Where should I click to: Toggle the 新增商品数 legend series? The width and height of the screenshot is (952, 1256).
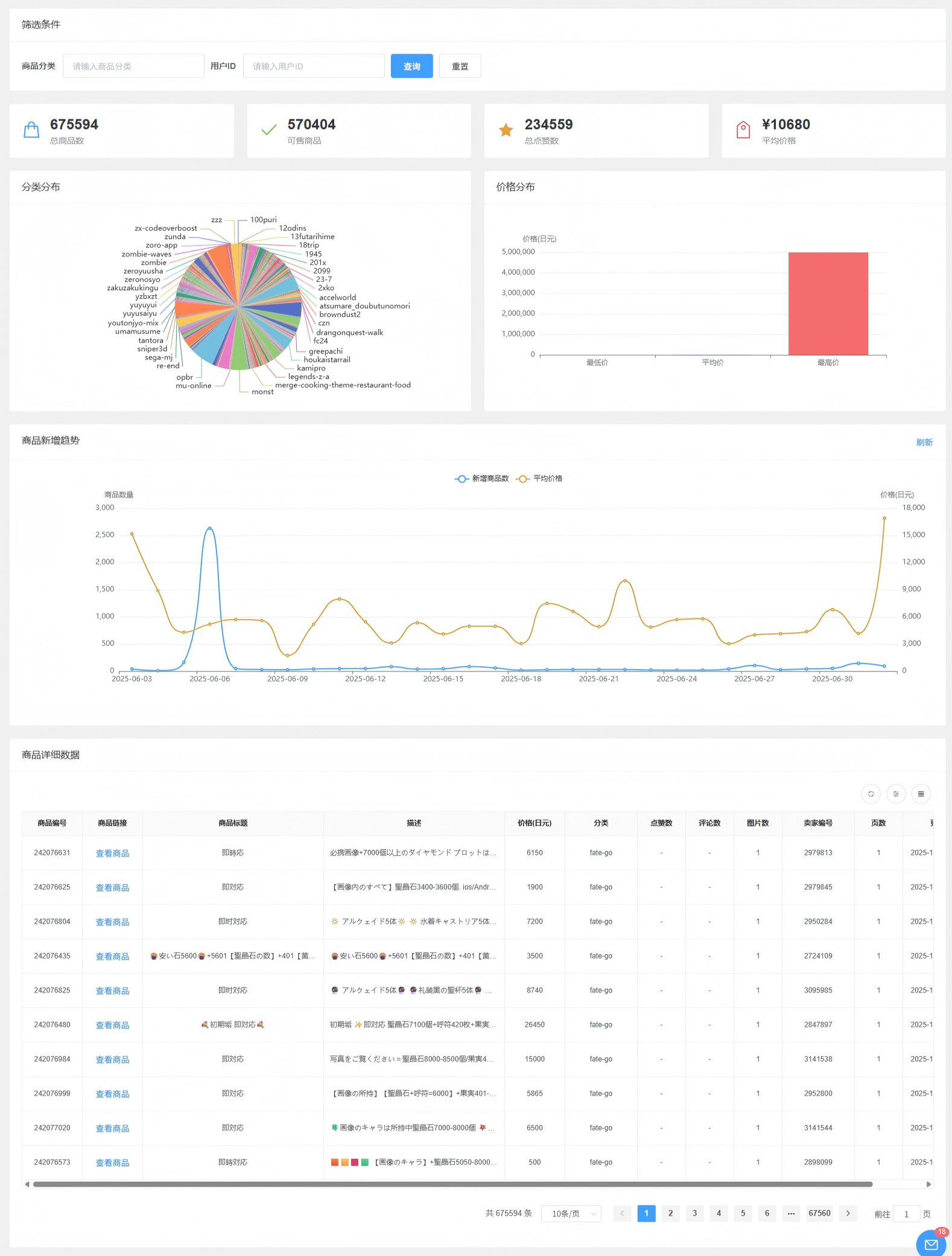coord(482,478)
